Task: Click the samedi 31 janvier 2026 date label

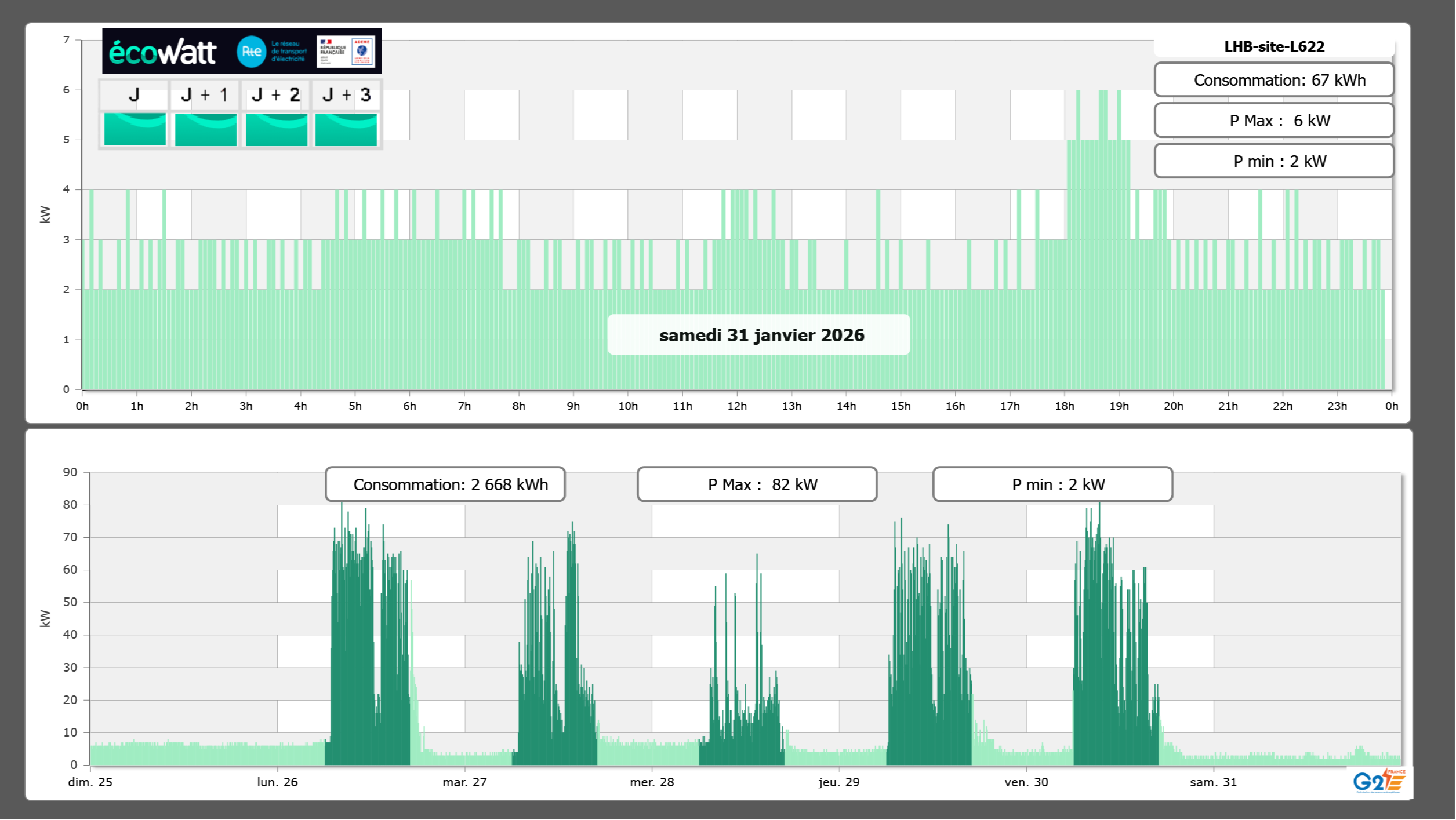Action: point(758,335)
